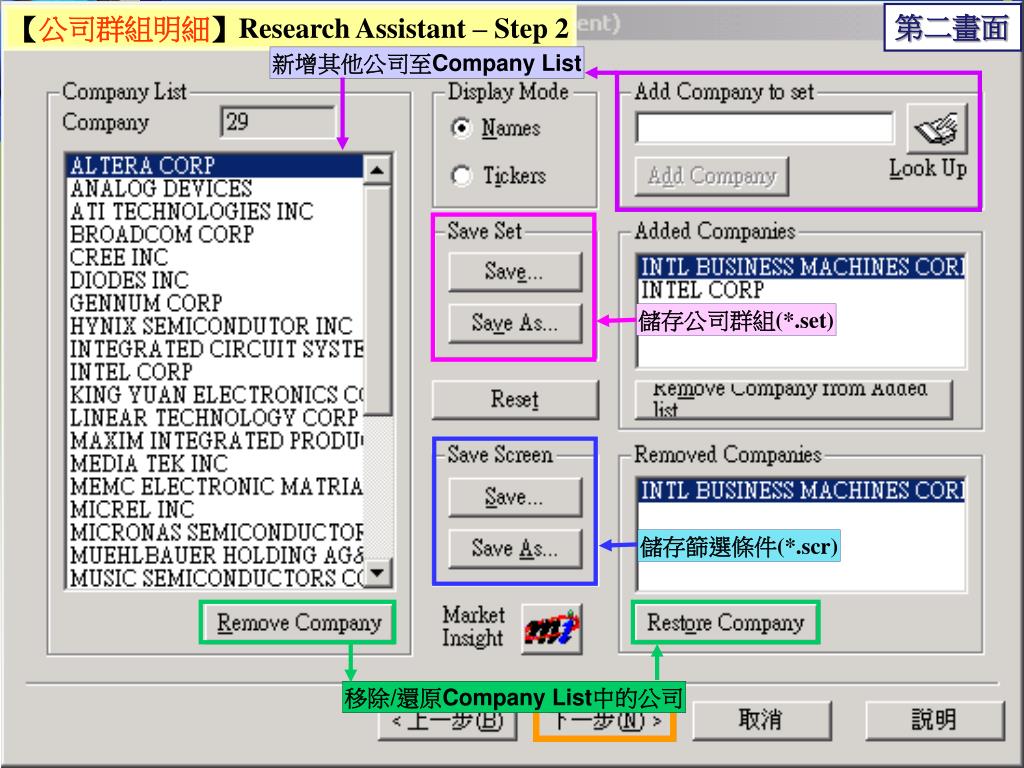Click the Remove Company button
Screen dimensions: 1024x768
point(298,622)
